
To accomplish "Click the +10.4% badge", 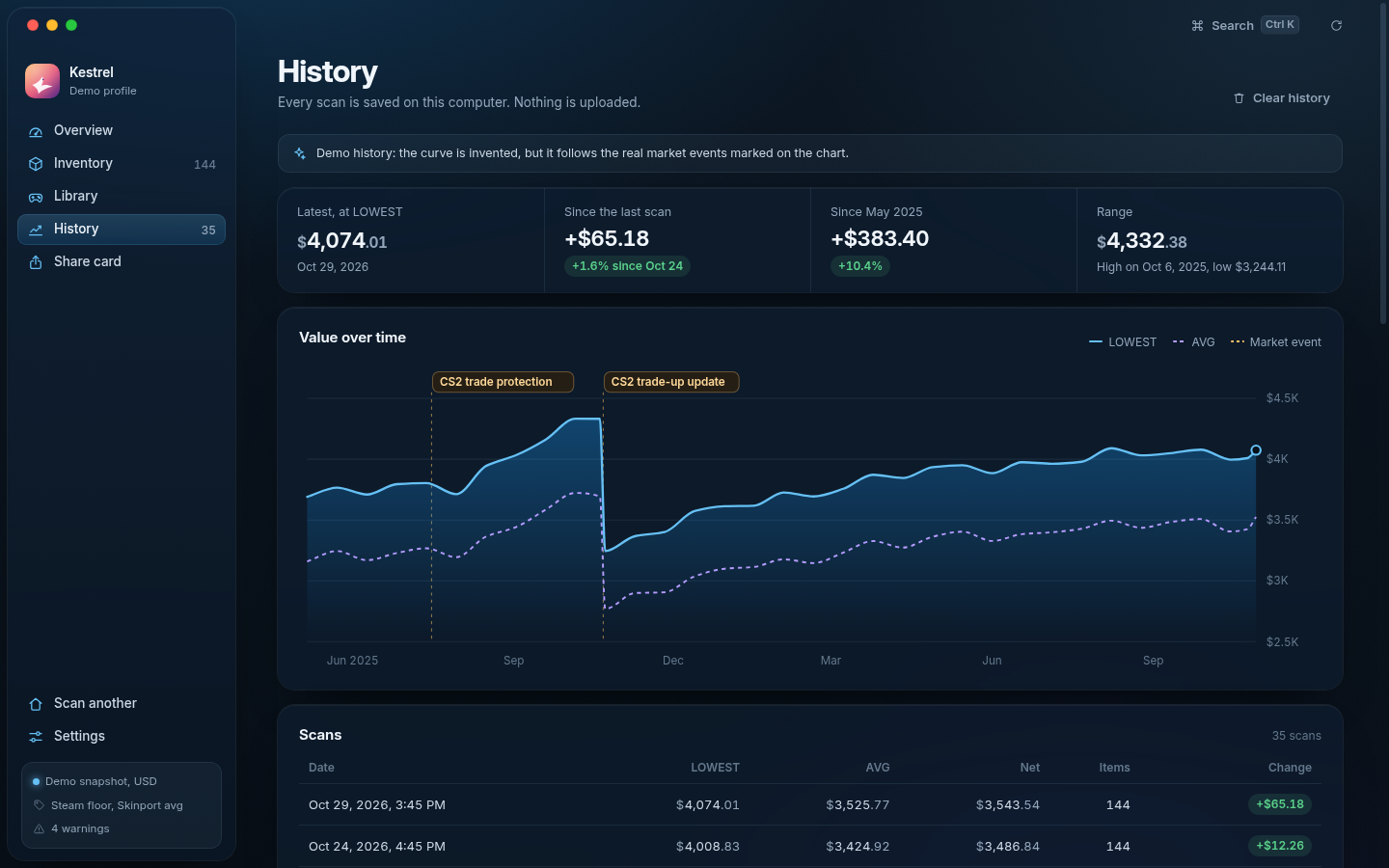I will pos(860,266).
